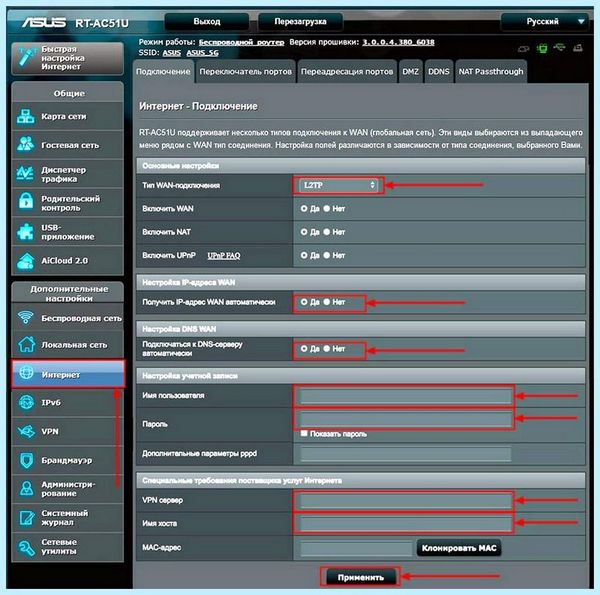Screen dimensions: 600x595
Task: Click the Применить apply button
Action: (x=360, y=577)
